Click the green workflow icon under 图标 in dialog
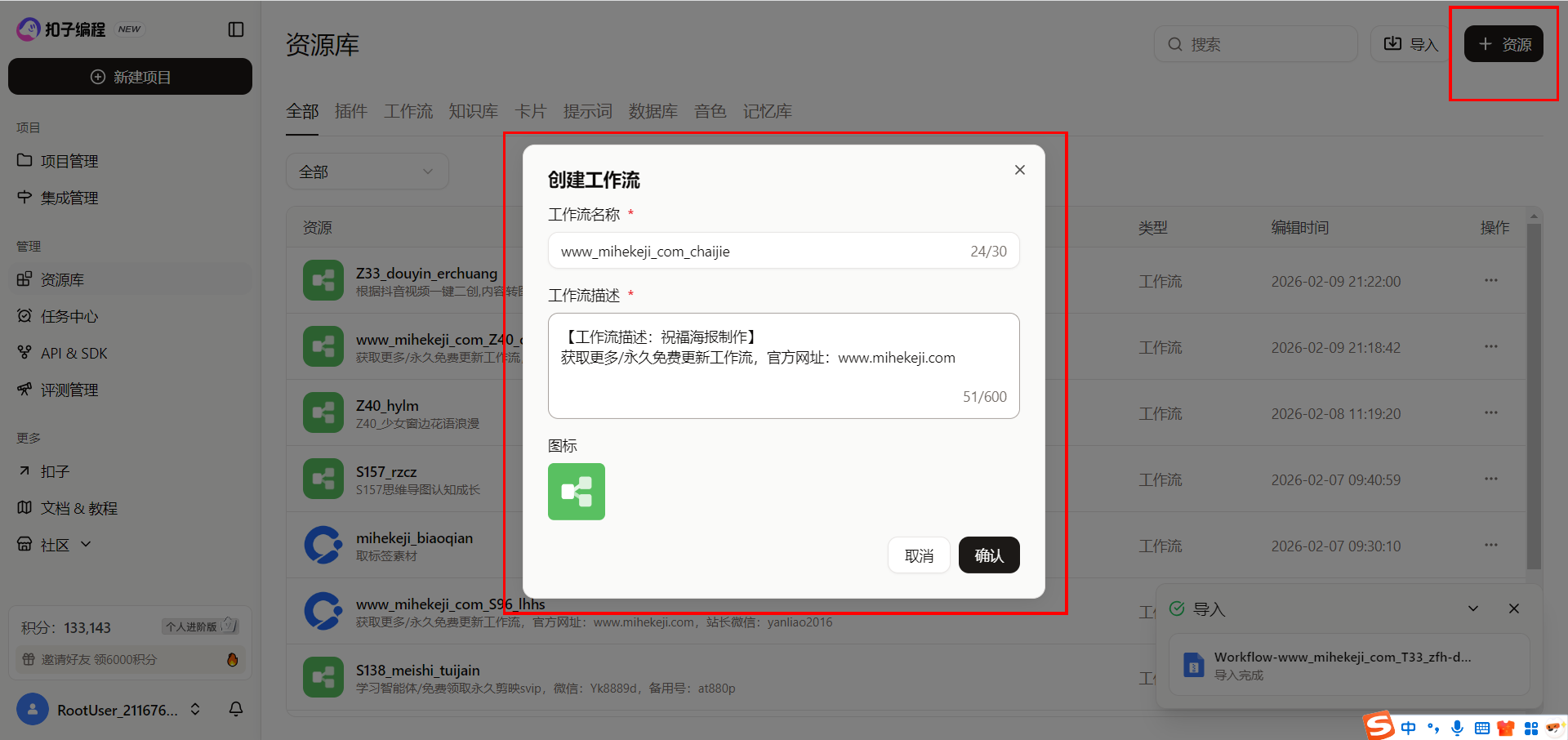The width and height of the screenshot is (1568, 740). [576, 491]
